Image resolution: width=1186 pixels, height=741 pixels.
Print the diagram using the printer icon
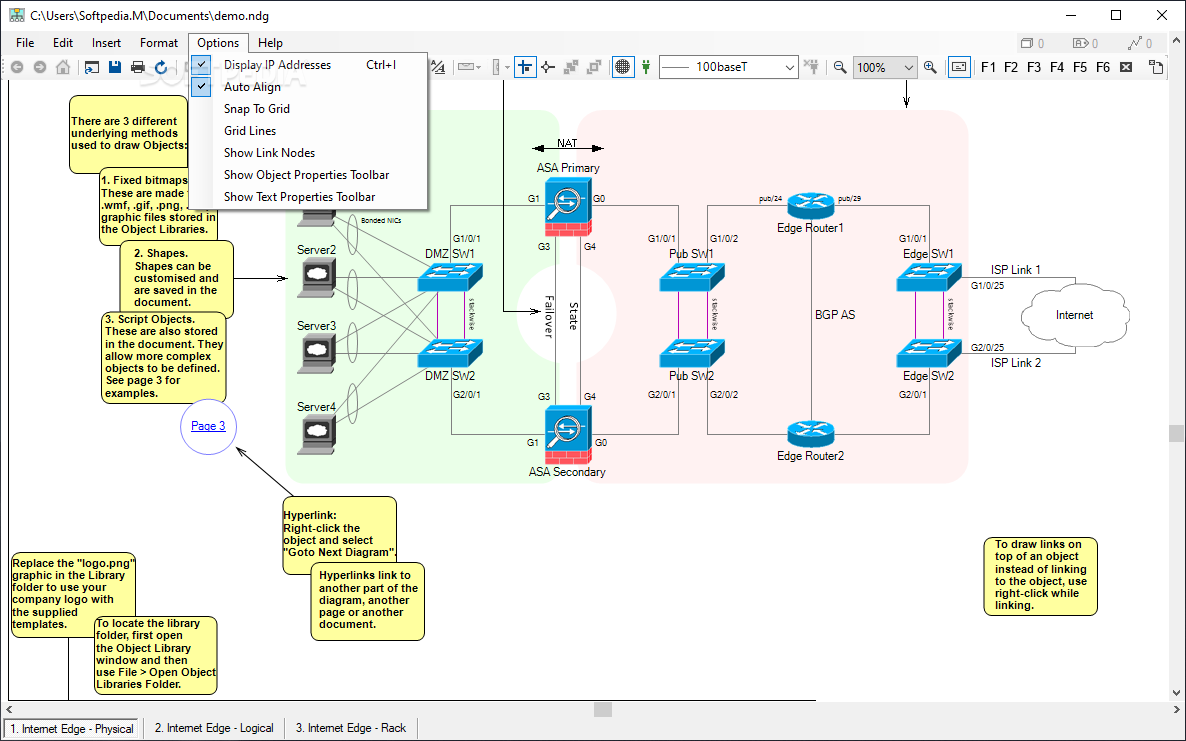pyautogui.click(x=138, y=67)
